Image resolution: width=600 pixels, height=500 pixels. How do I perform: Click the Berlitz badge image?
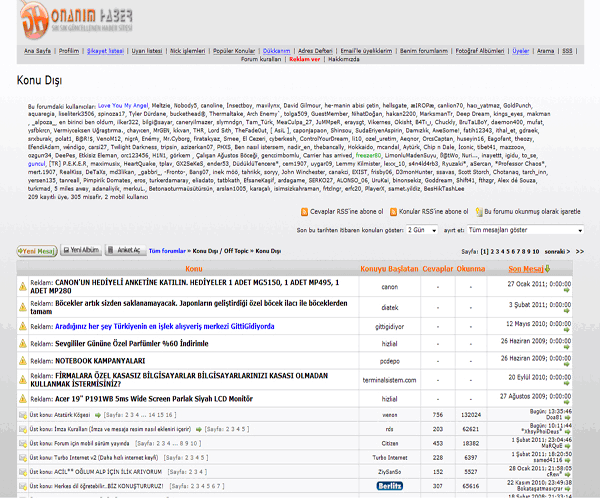pyautogui.click(x=390, y=486)
